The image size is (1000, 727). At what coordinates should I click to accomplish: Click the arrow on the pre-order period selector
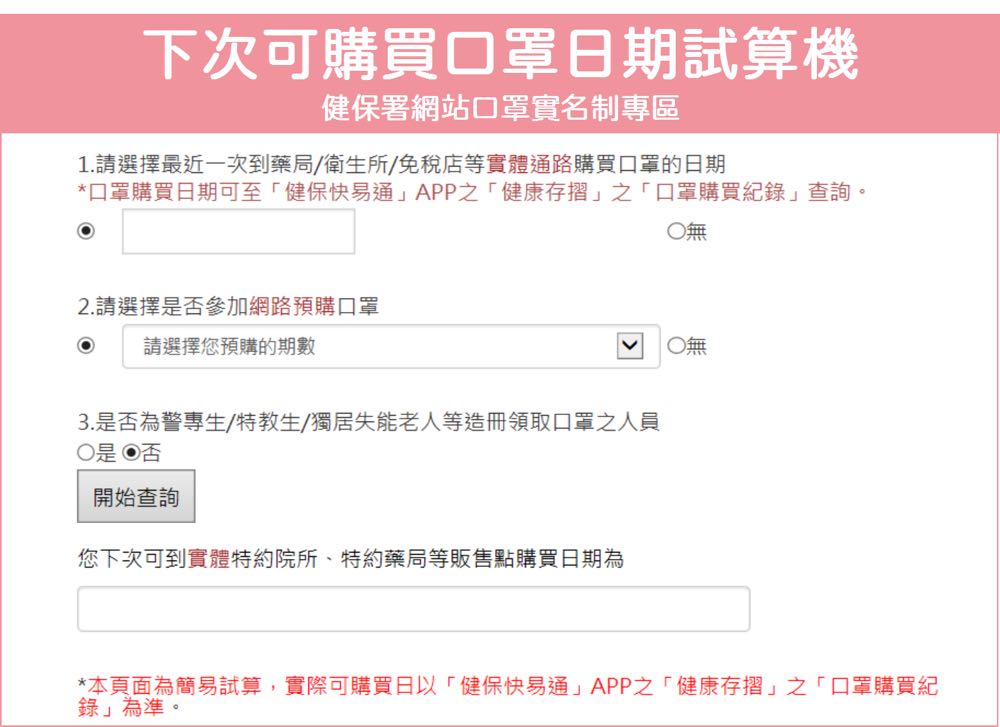[629, 346]
